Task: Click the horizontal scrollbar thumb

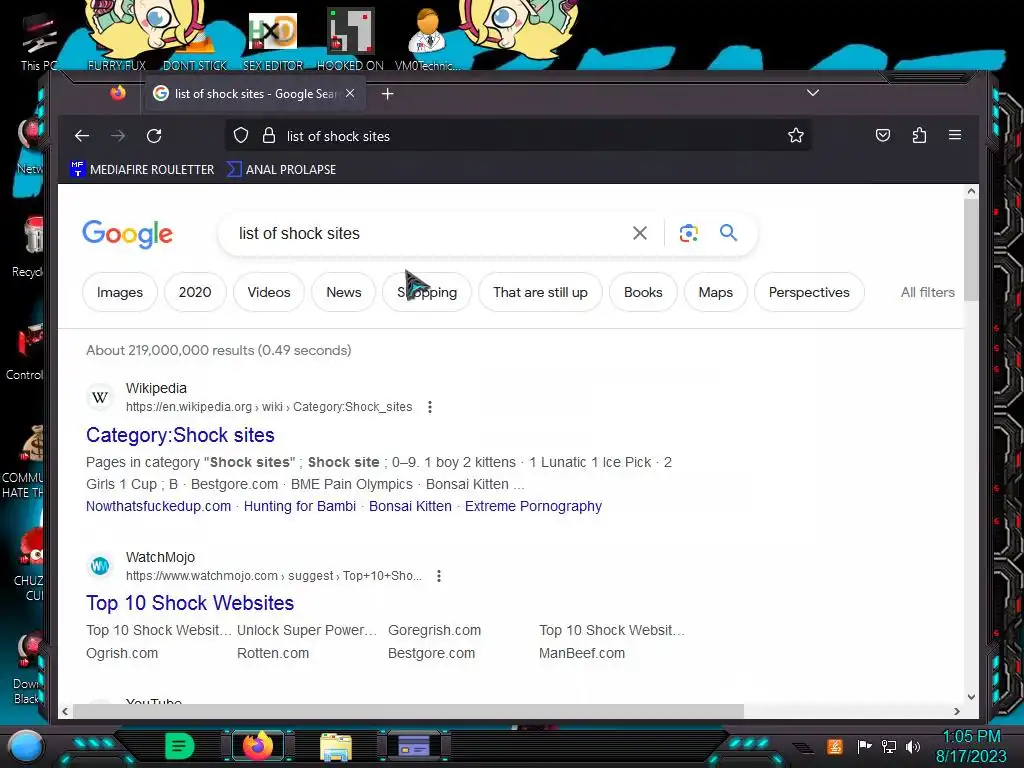Action: (x=408, y=711)
